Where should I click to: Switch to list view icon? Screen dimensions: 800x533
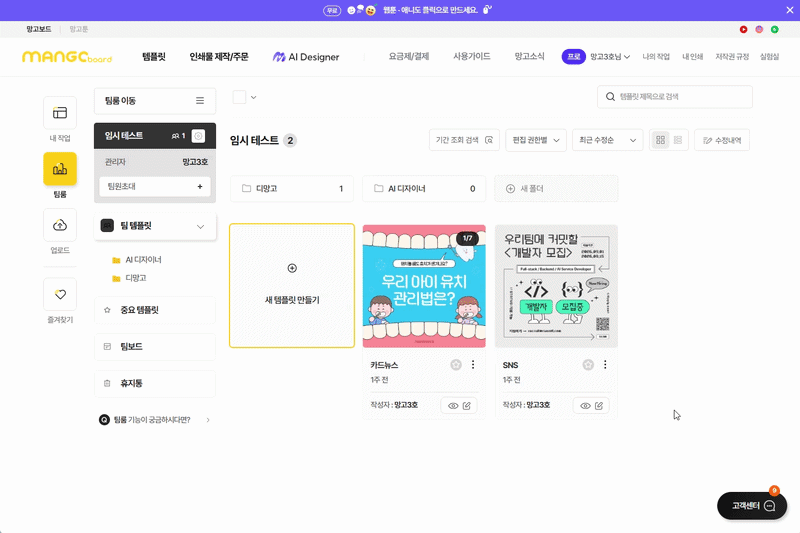coord(678,140)
